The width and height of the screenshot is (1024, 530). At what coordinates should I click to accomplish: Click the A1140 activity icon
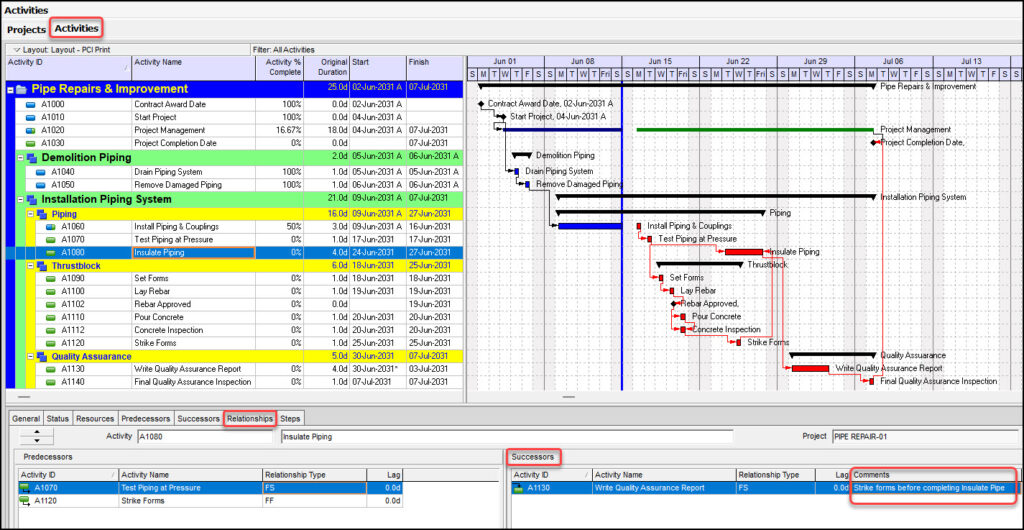pos(50,382)
